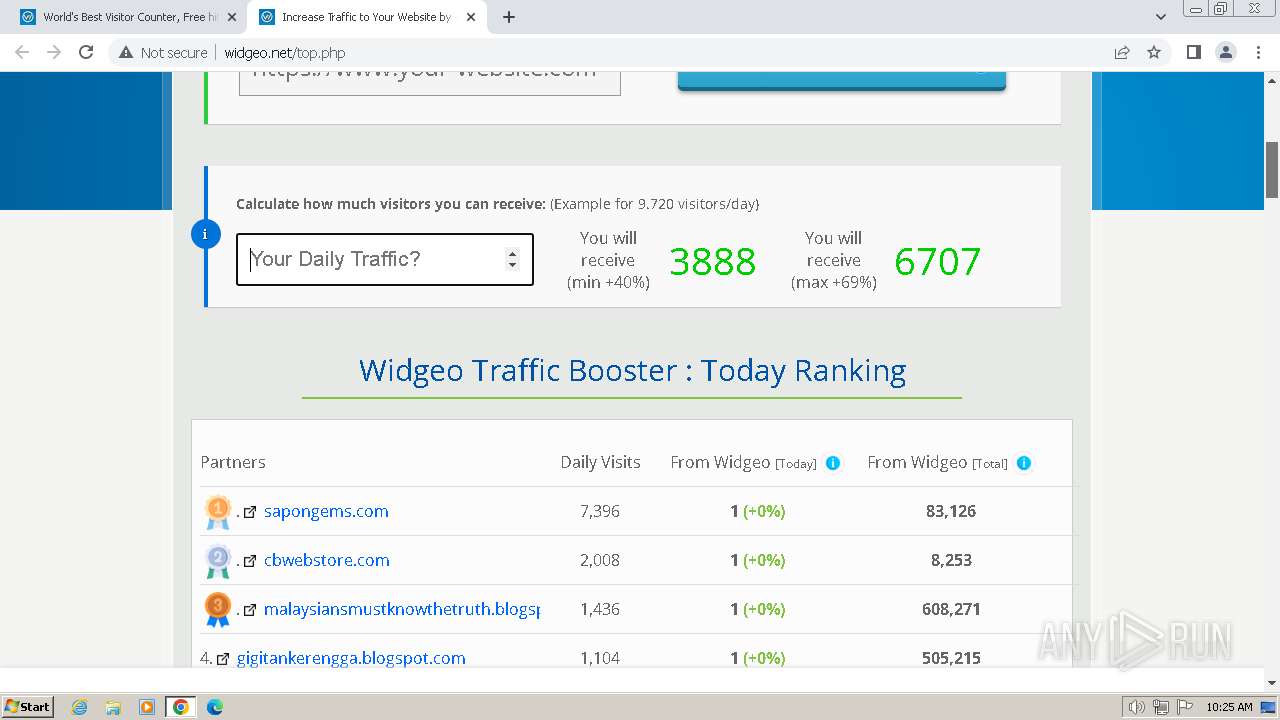Open the gigitankerengga.blogspot.com link

[x=351, y=658]
